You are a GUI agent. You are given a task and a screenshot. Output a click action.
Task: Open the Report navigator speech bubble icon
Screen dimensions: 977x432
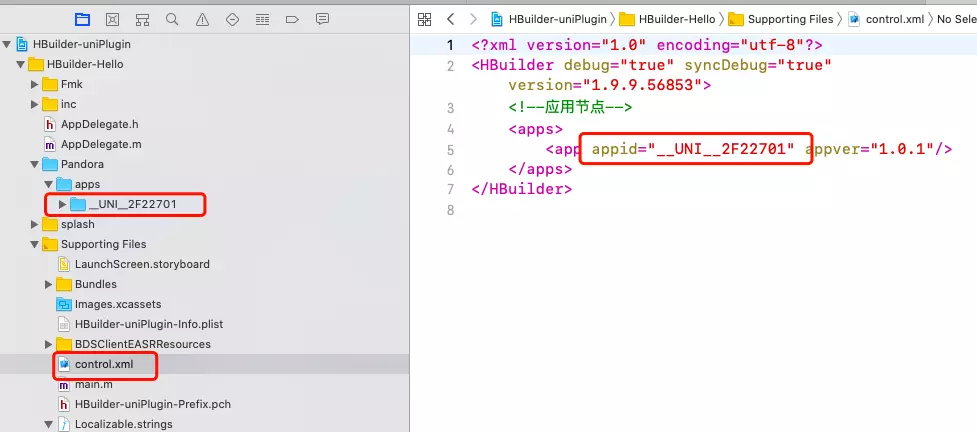pos(322,19)
